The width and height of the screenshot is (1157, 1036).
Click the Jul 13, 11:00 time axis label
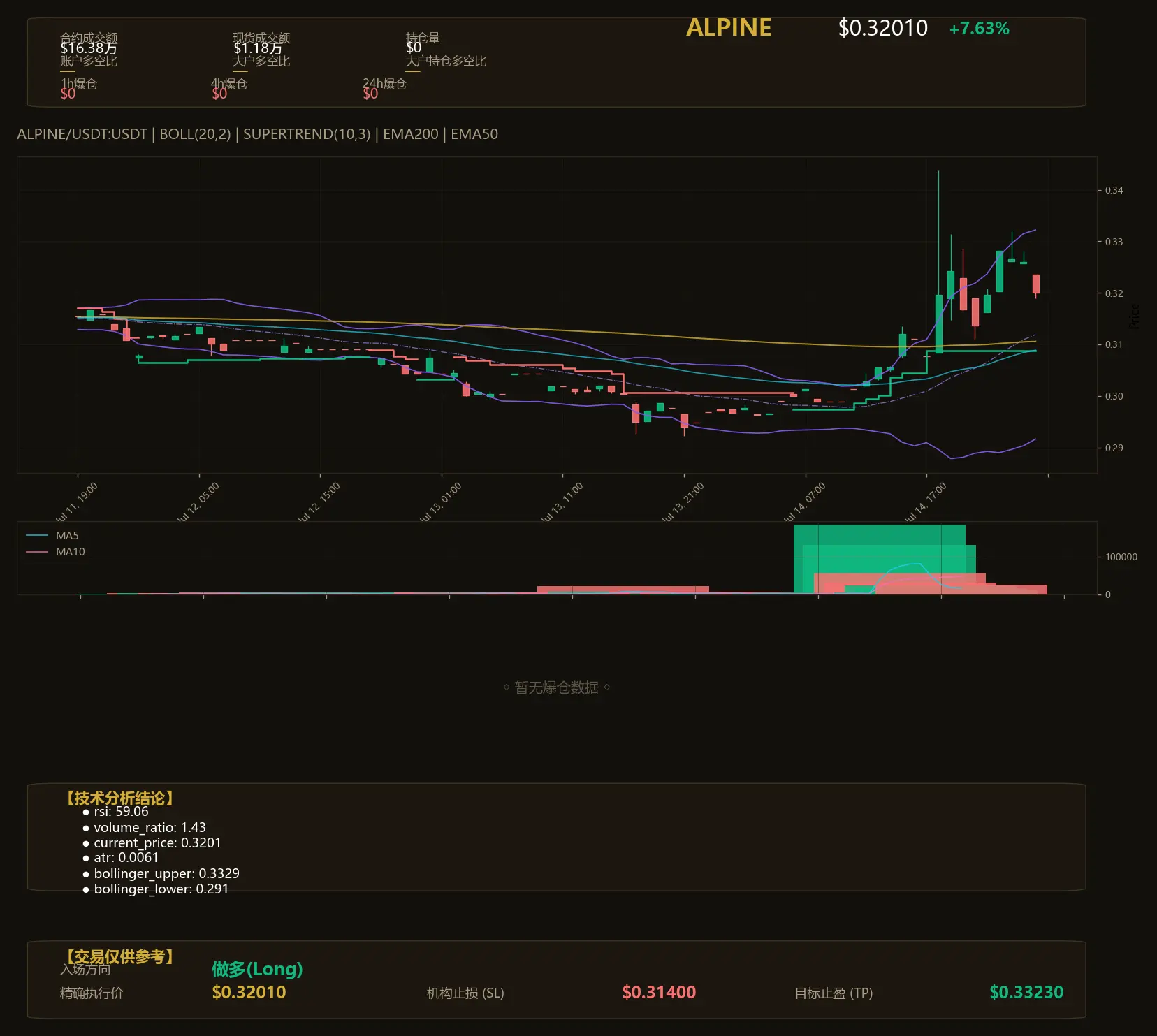(562, 502)
